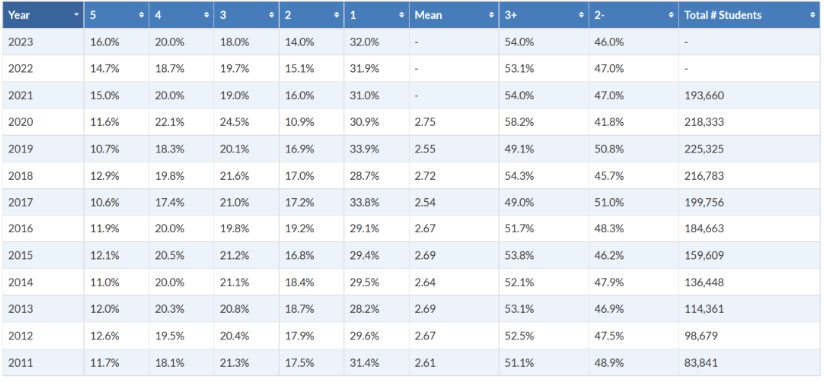Click sort arrows in score 4 column
The width and height of the screenshot is (824, 383).
(x=207, y=15)
